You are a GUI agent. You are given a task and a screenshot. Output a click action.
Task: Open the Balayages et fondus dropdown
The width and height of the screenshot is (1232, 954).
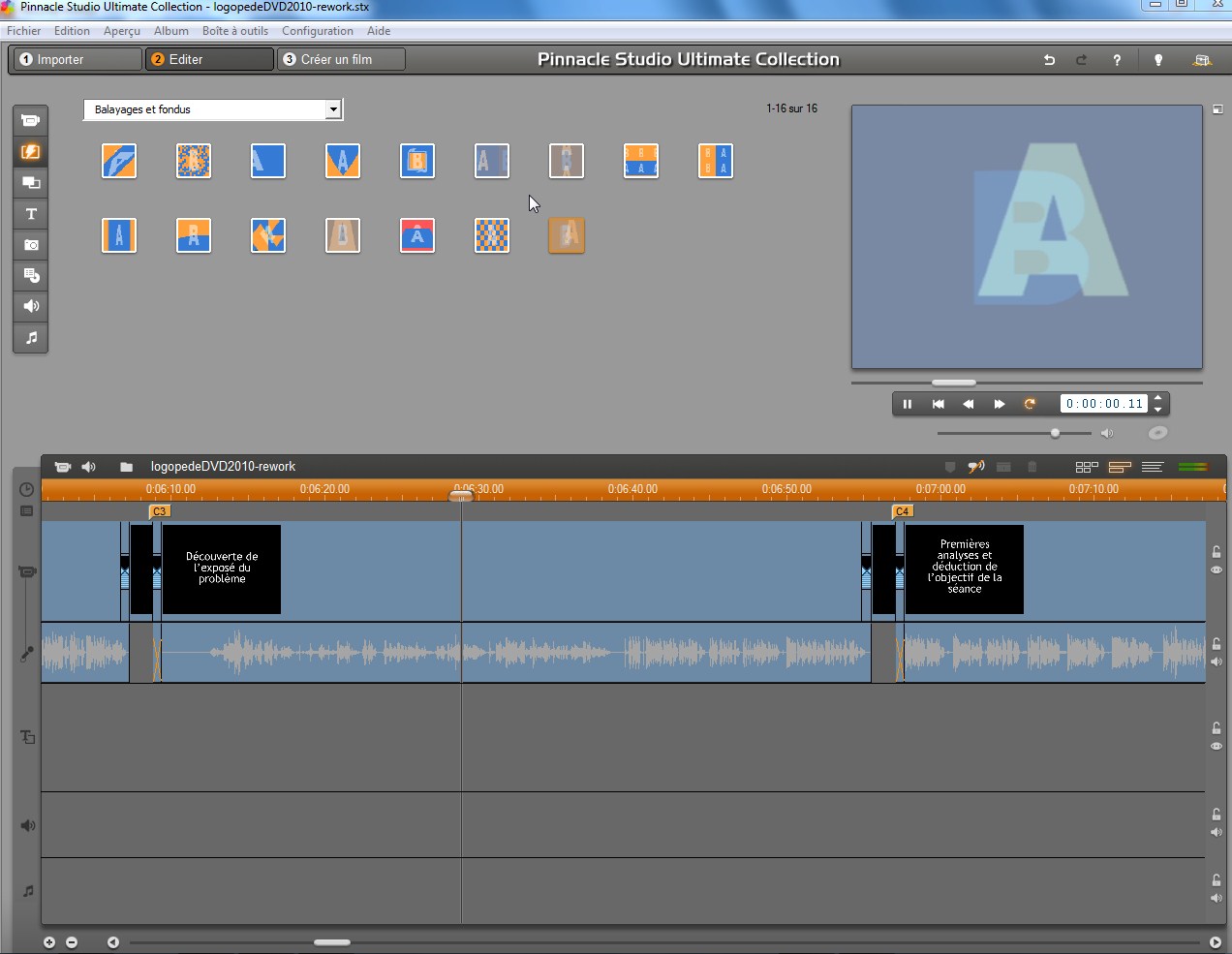tap(333, 109)
